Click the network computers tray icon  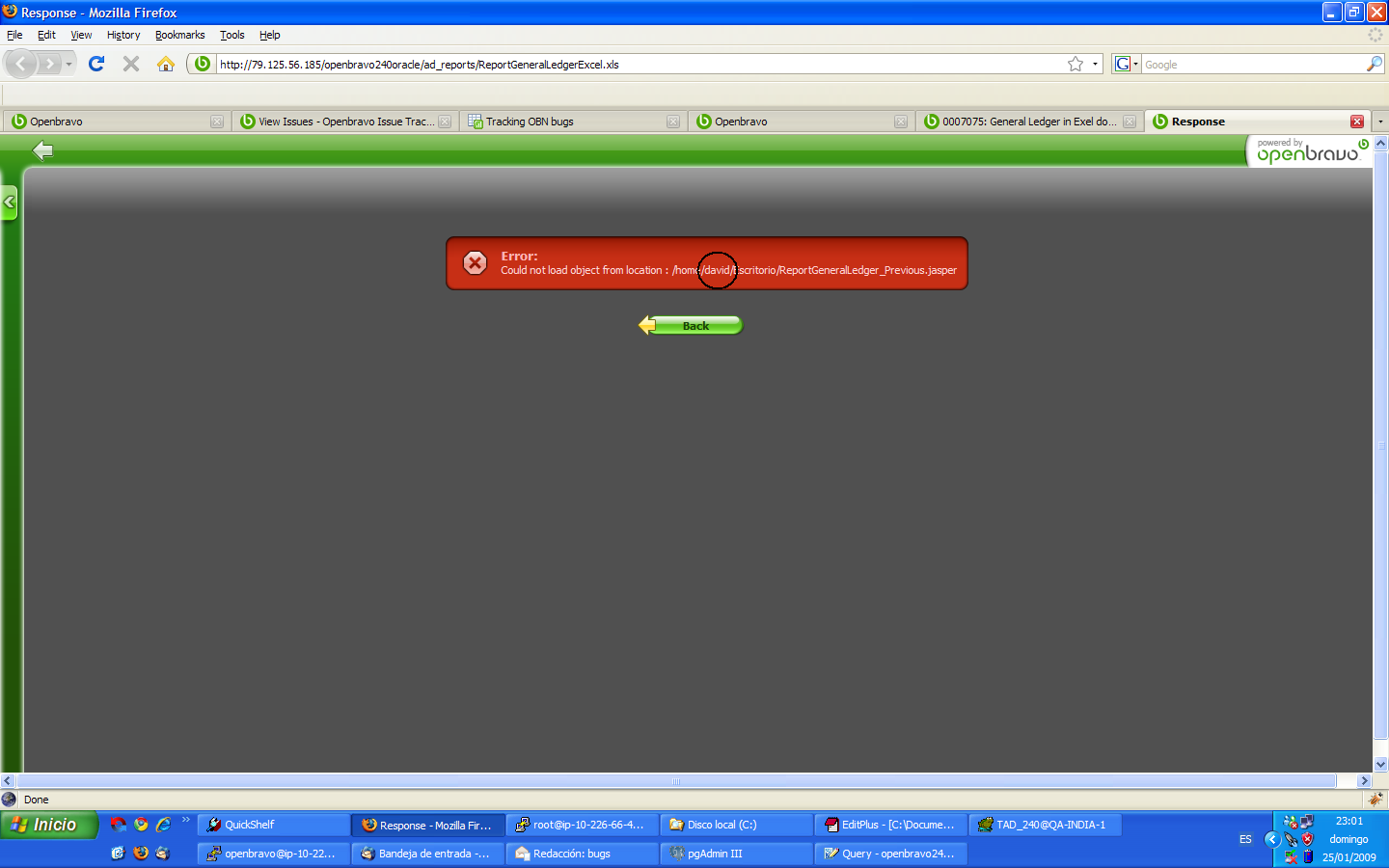pos(1307,822)
